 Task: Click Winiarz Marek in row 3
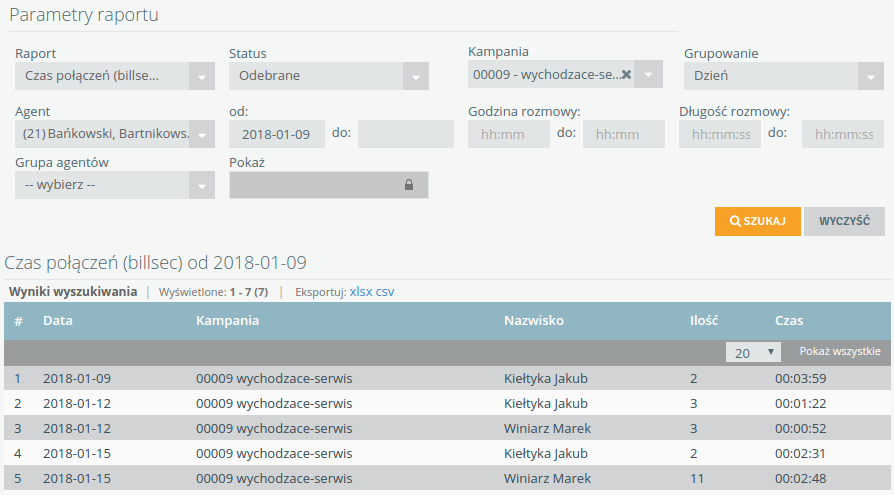(547, 428)
